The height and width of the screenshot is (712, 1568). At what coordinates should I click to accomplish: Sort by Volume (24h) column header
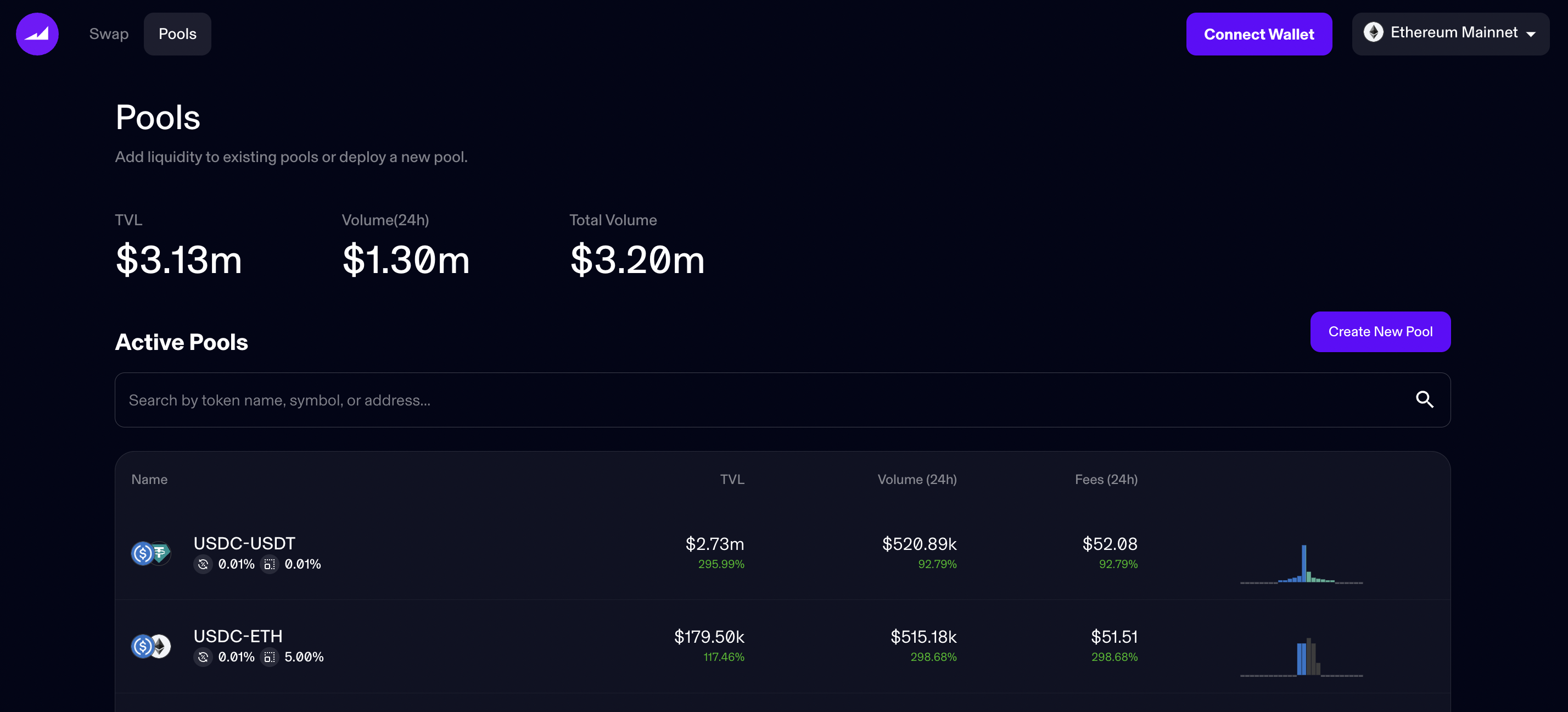(916, 479)
